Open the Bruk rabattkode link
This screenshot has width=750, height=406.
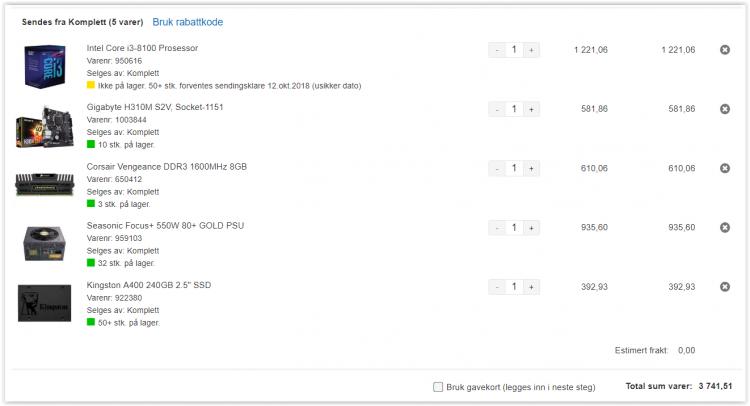pos(188,22)
